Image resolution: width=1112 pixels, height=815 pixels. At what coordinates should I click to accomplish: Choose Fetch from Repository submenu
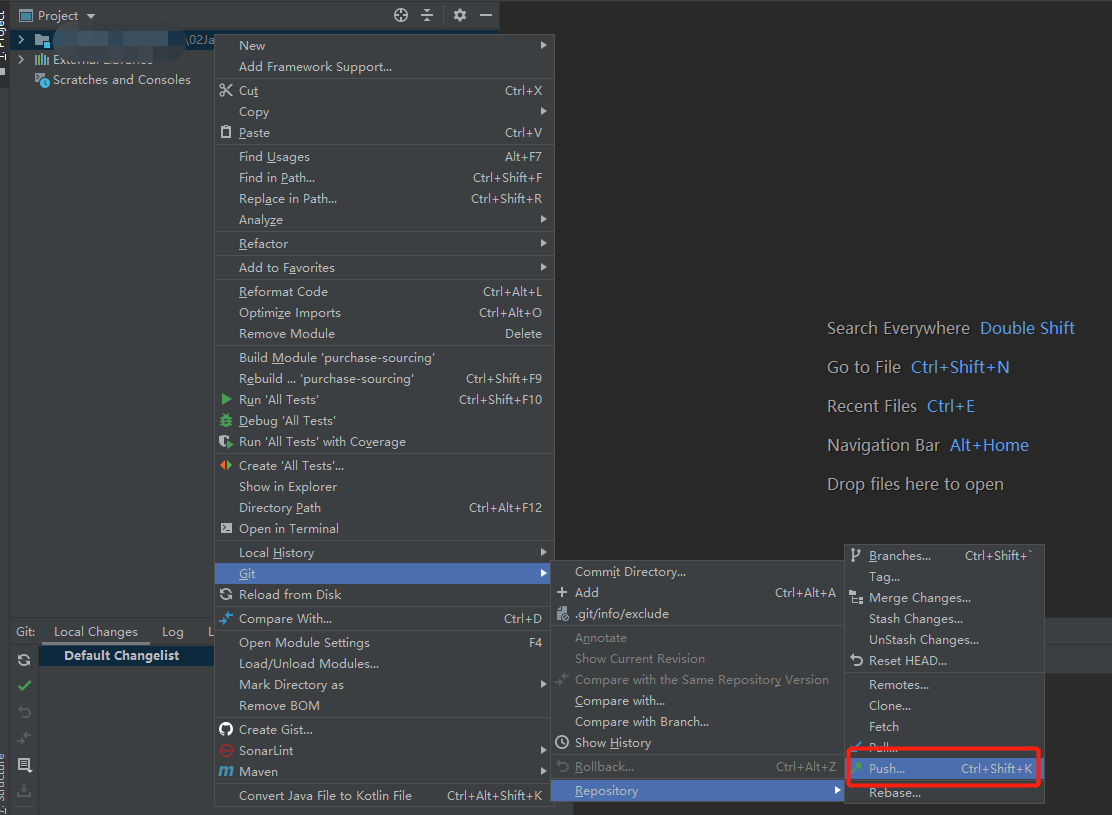coord(945,726)
